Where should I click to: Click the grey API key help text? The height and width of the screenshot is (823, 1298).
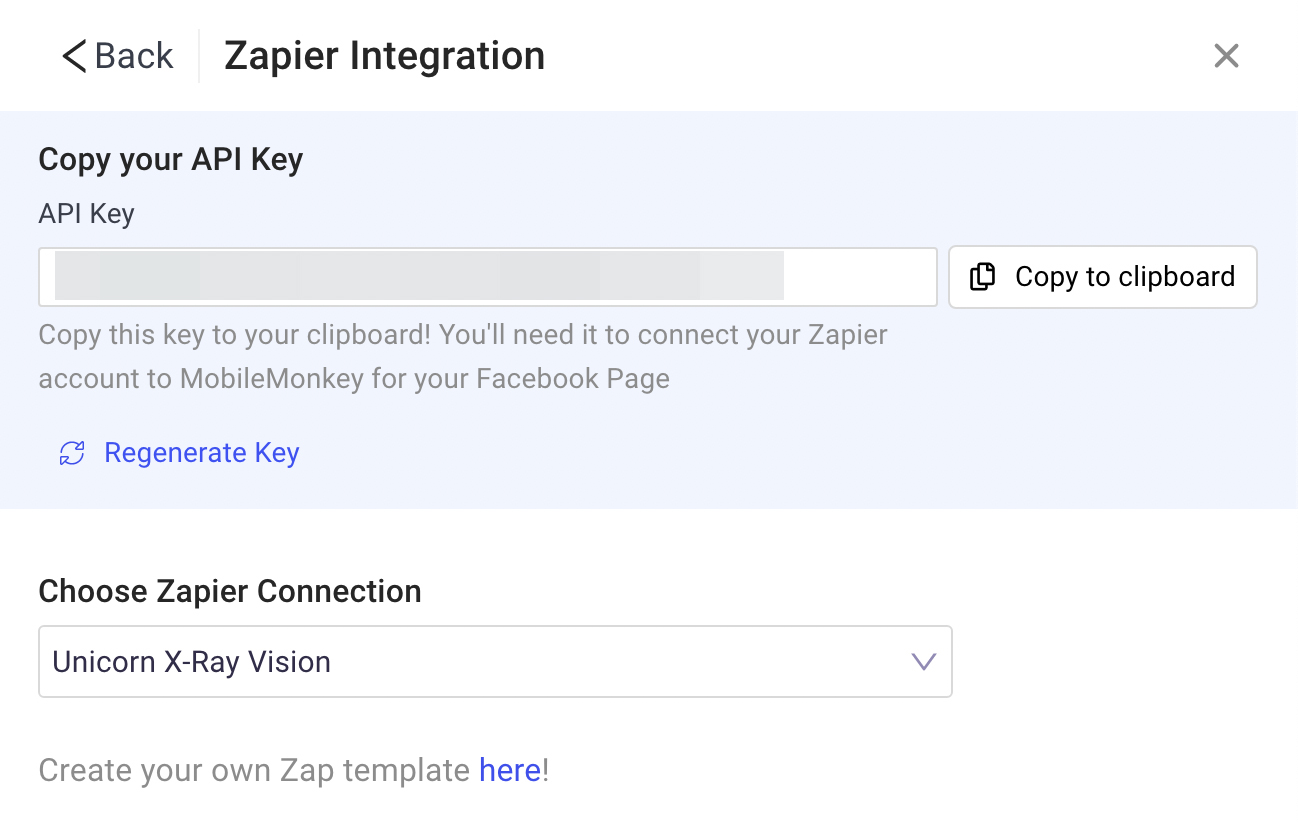pyautogui.click(x=462, y=334)
